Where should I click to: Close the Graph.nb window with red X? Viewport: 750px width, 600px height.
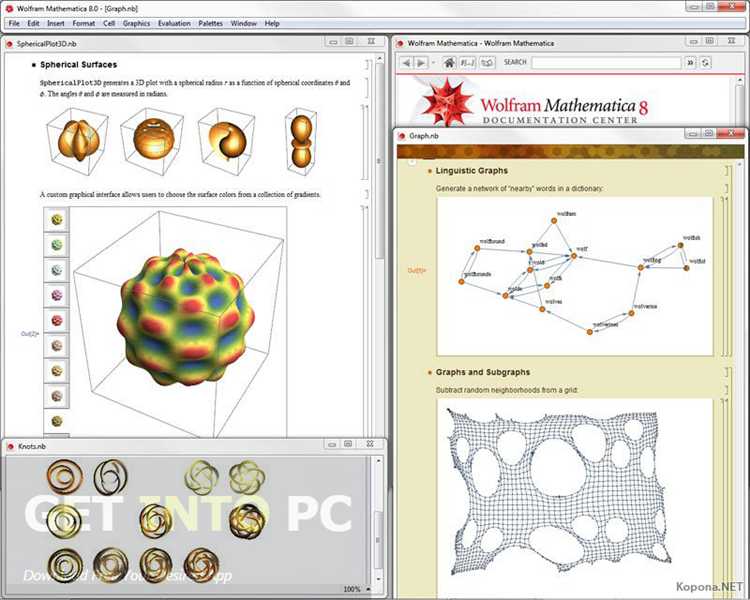click(x=731, y=133)
